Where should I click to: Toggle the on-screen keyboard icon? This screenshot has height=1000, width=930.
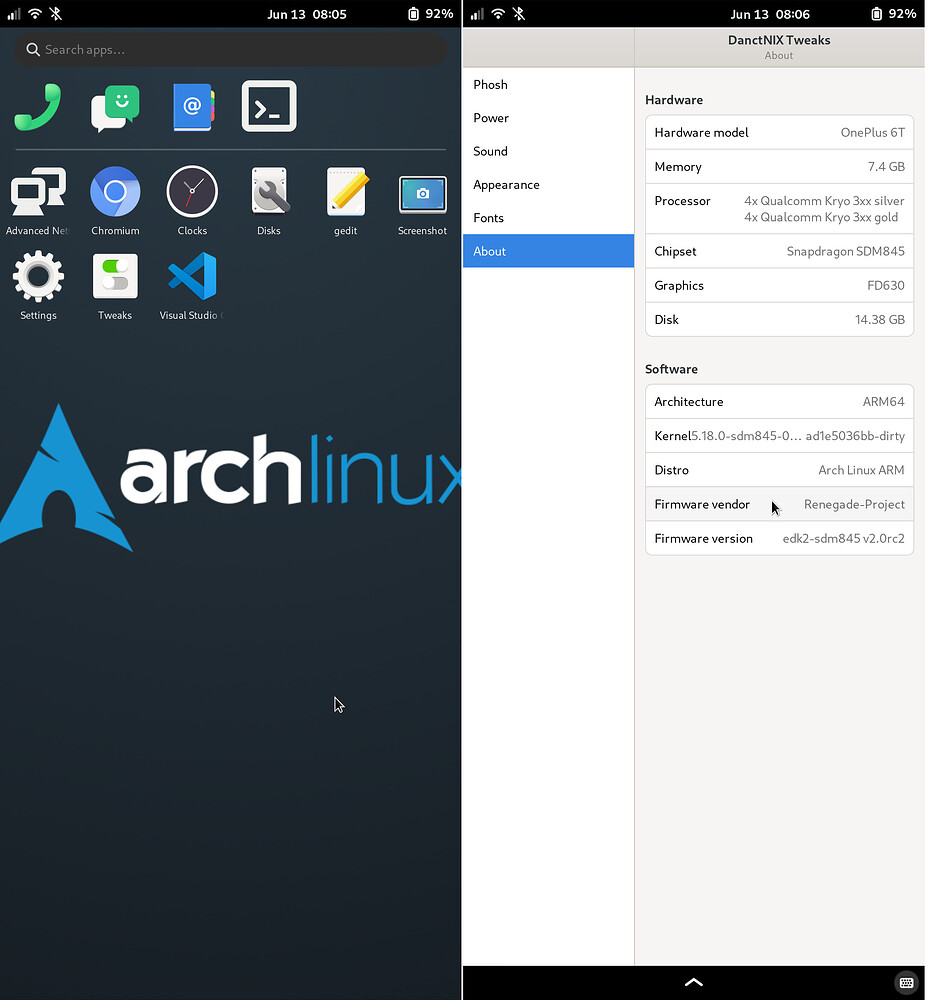click(x=906, y=983)
